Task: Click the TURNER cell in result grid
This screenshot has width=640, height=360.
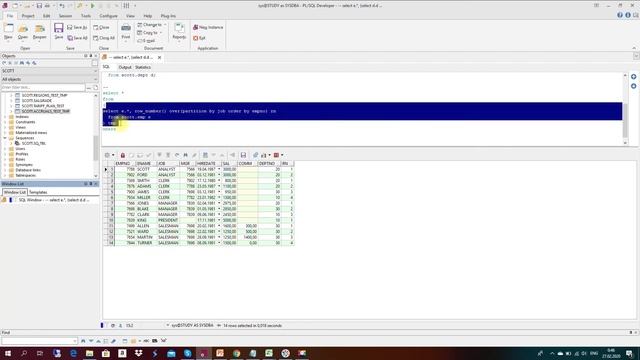Action: tap(146, 243)
